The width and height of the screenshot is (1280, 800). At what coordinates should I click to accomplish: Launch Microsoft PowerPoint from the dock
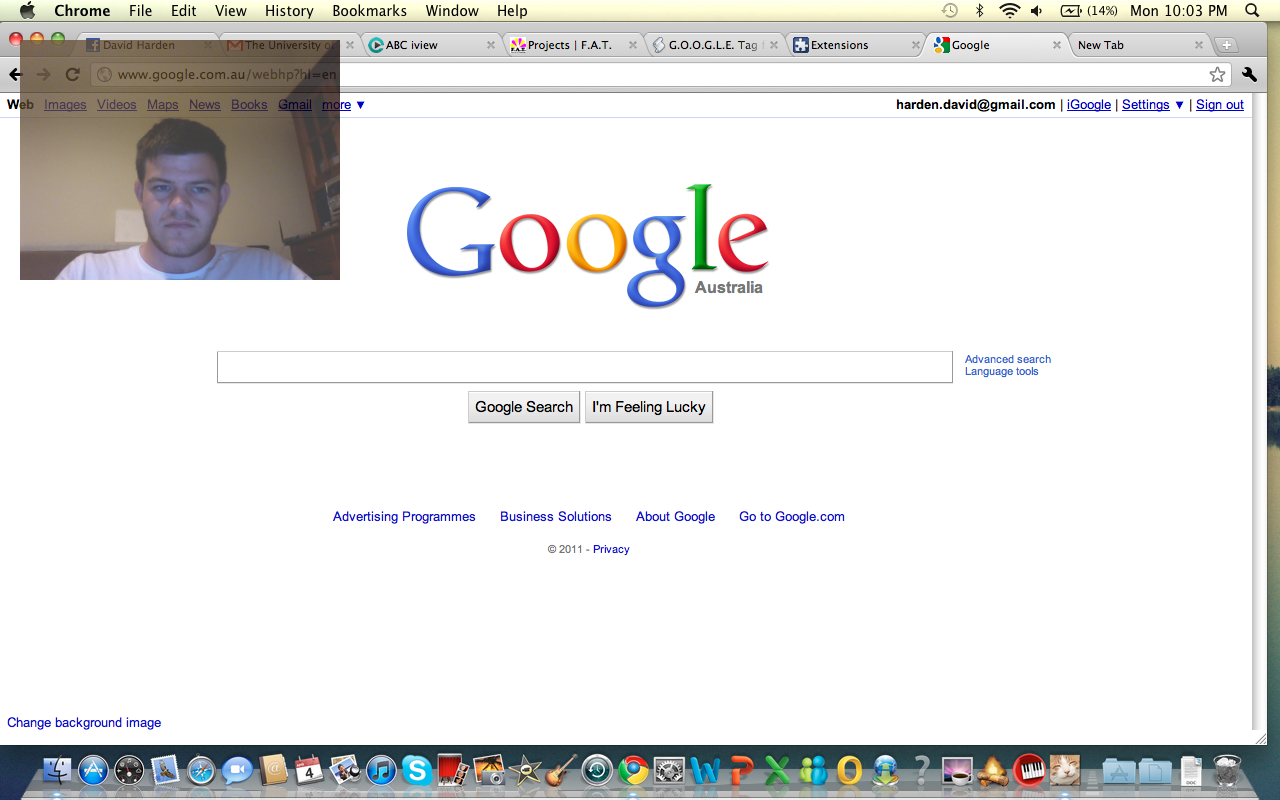(x=741, y=770)
